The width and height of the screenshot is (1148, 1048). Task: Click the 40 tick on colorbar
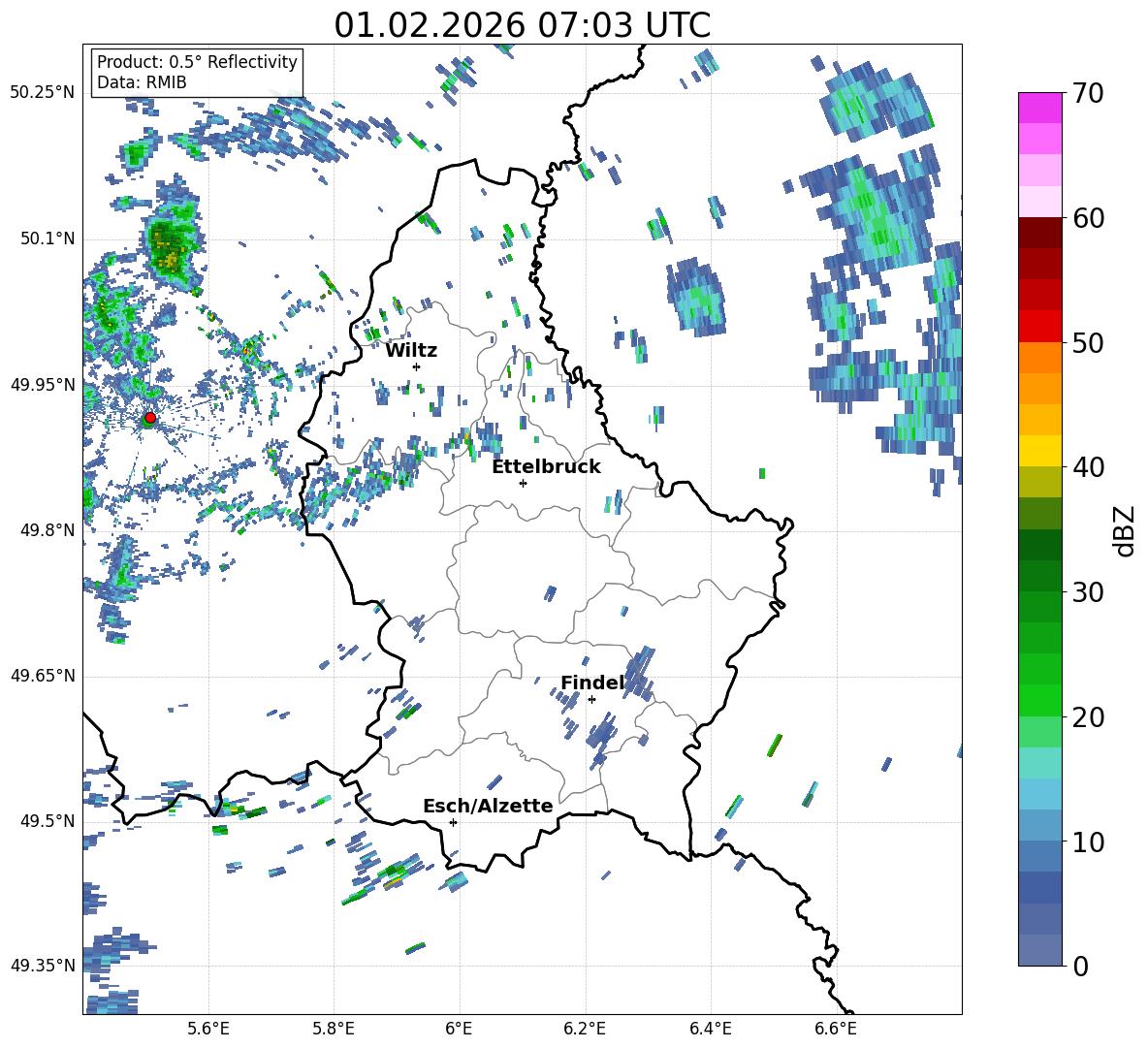(x=1088, y=467)
